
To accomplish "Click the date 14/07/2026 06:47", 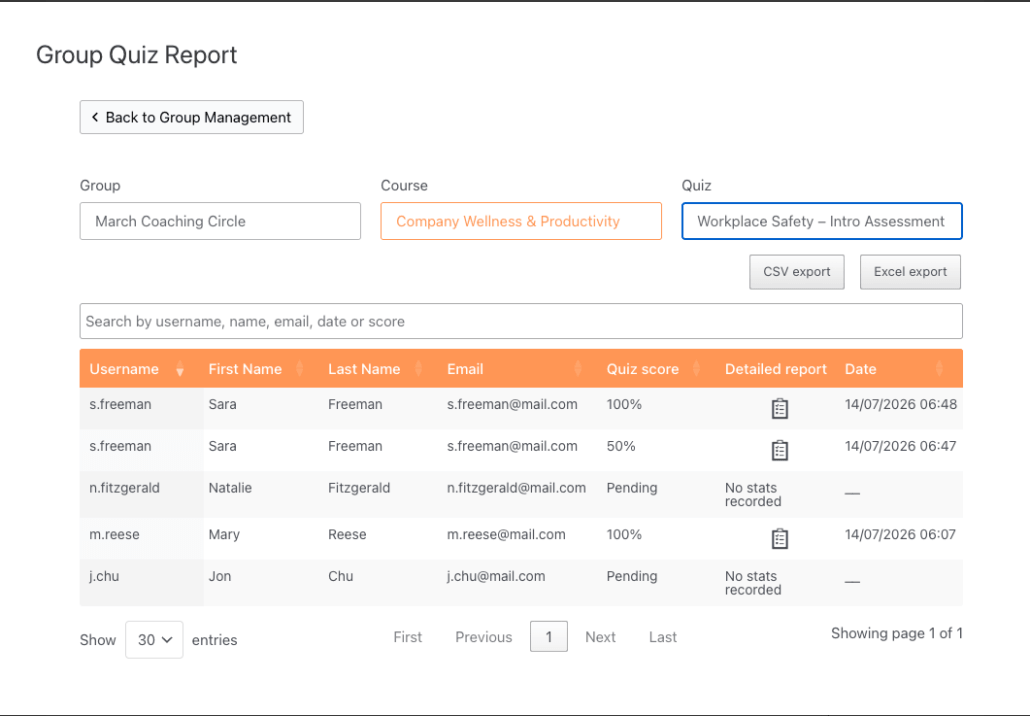I will tap(901, 446).
